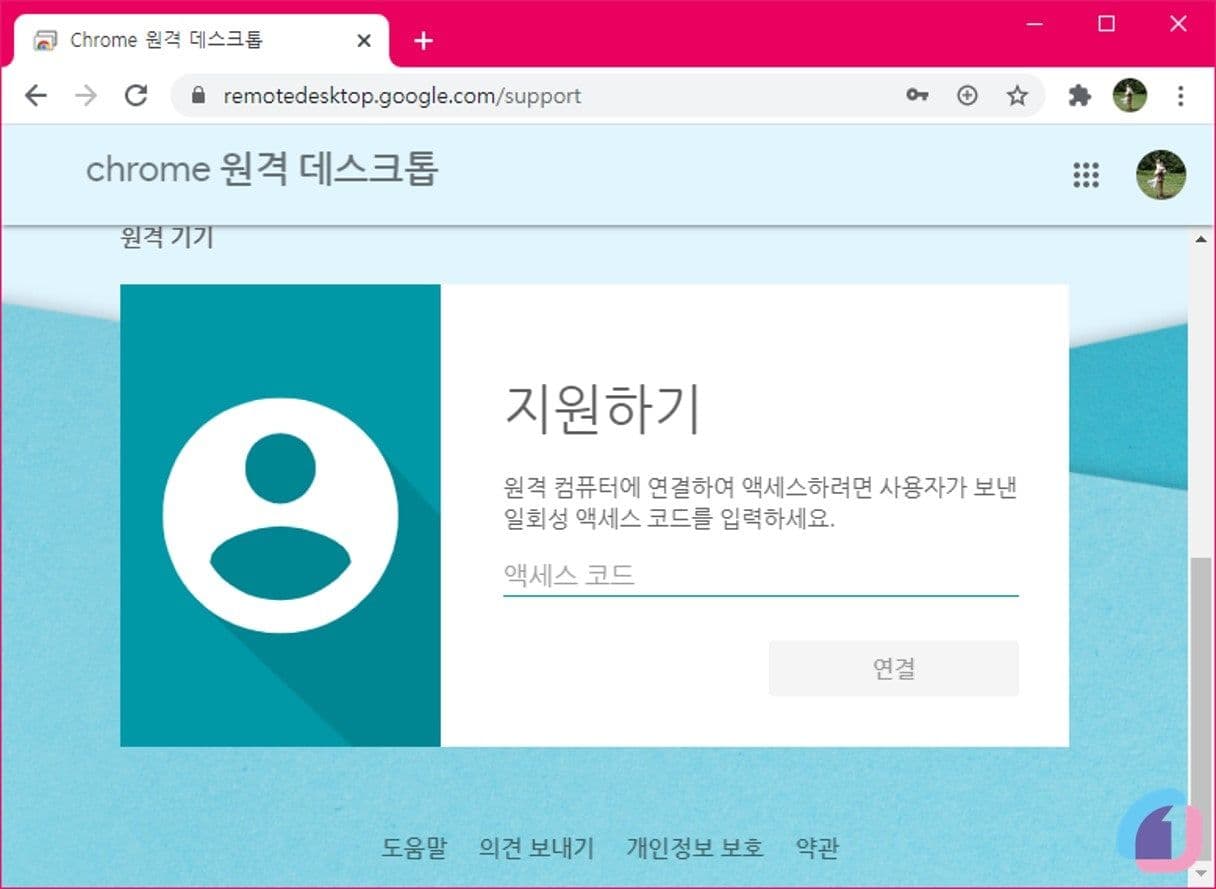
Task: Click the 원격 기기 section label
Action: (167, 238)
